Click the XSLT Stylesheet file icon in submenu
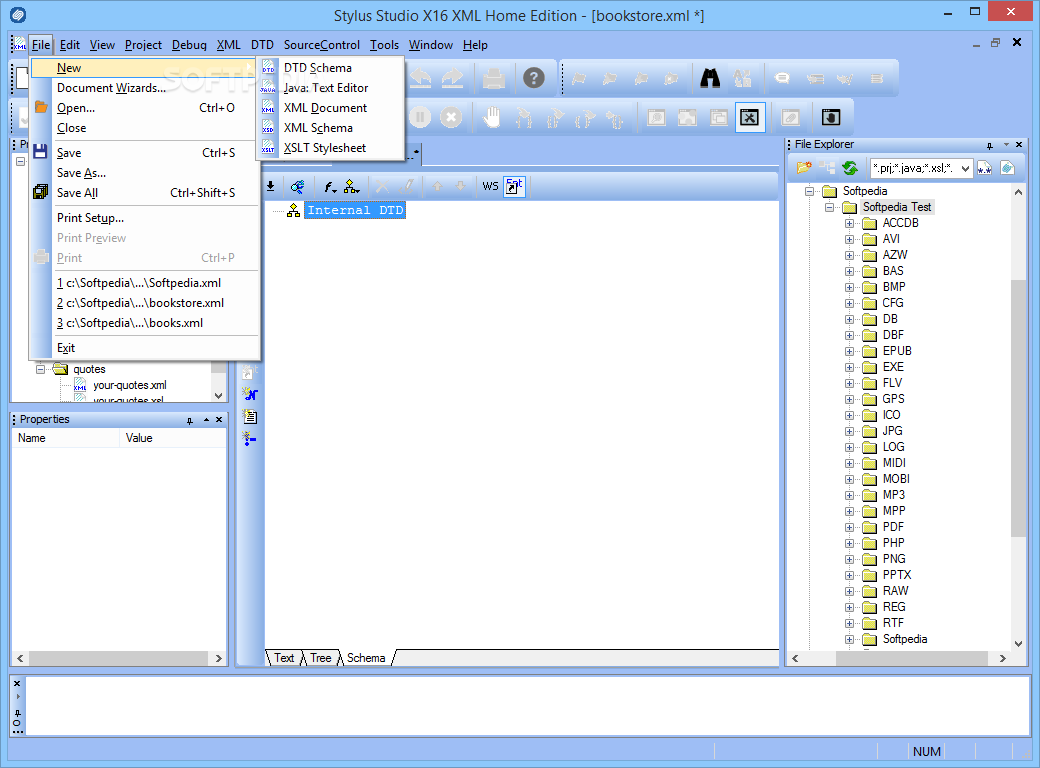Viewport: 1040px width, 768px height. click(268, 148)
